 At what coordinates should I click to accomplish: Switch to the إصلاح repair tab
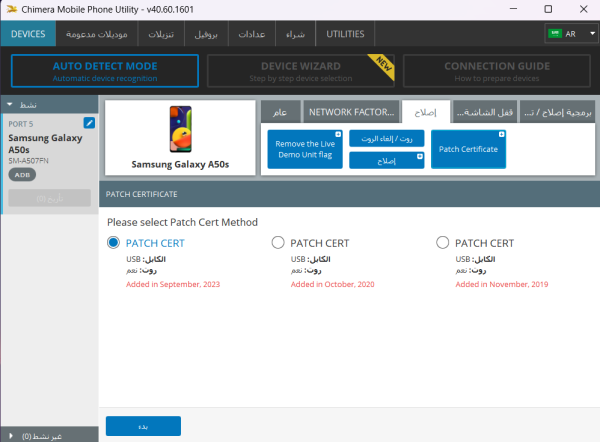click(426, 112)
